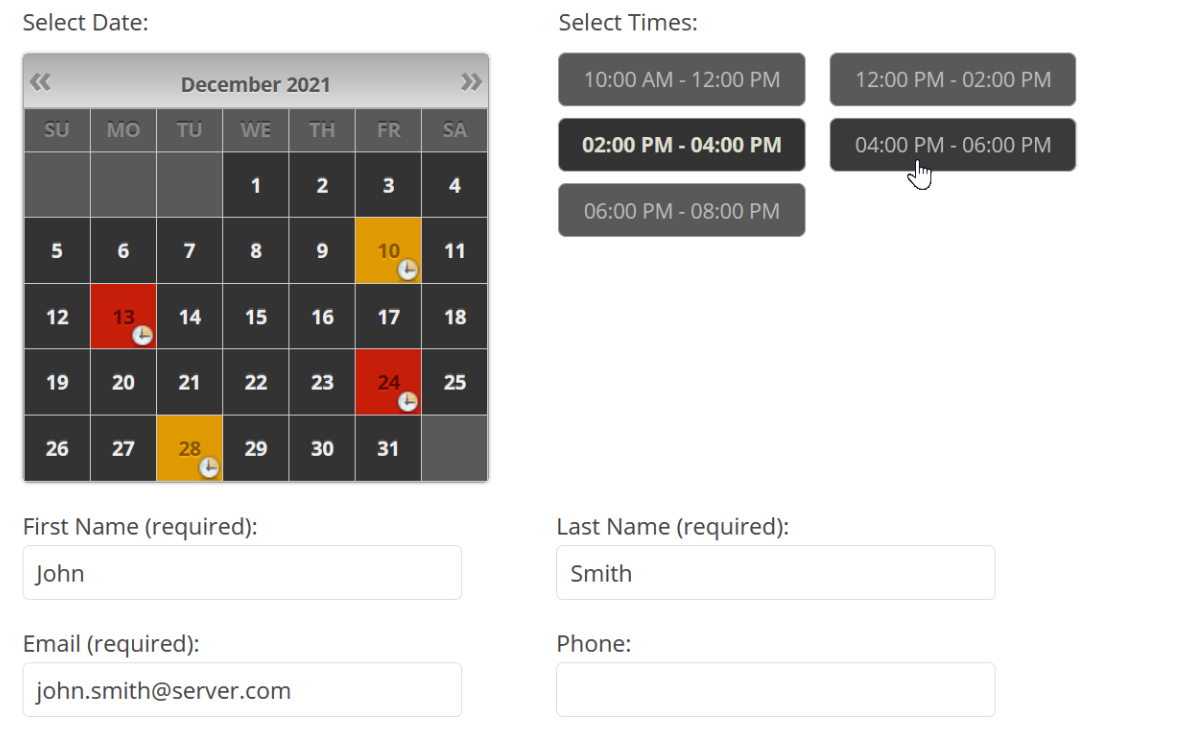
Task: Go to previous month using left double-chevron
Action: pyautogui.click(x=40, y=81)
